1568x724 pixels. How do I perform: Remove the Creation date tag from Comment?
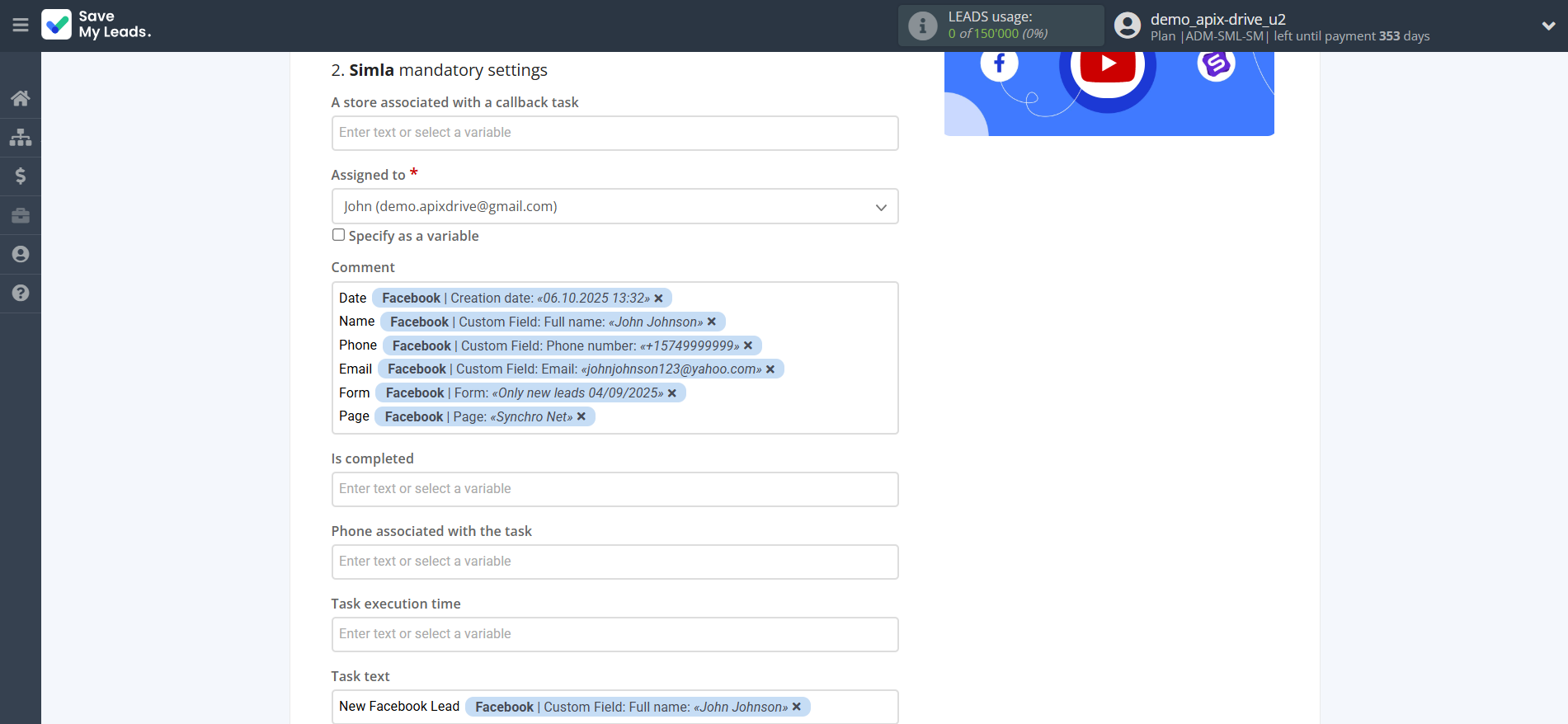658,299
